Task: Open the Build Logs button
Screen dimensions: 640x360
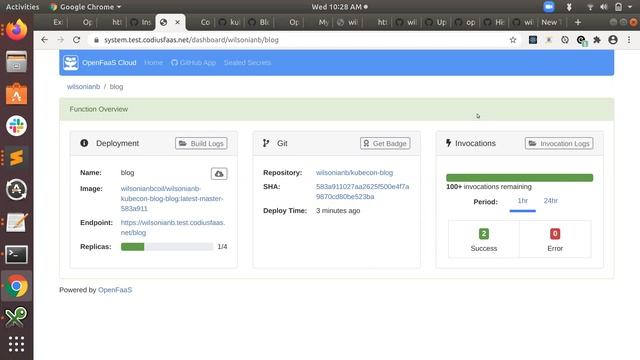Action: coord(201,143)
